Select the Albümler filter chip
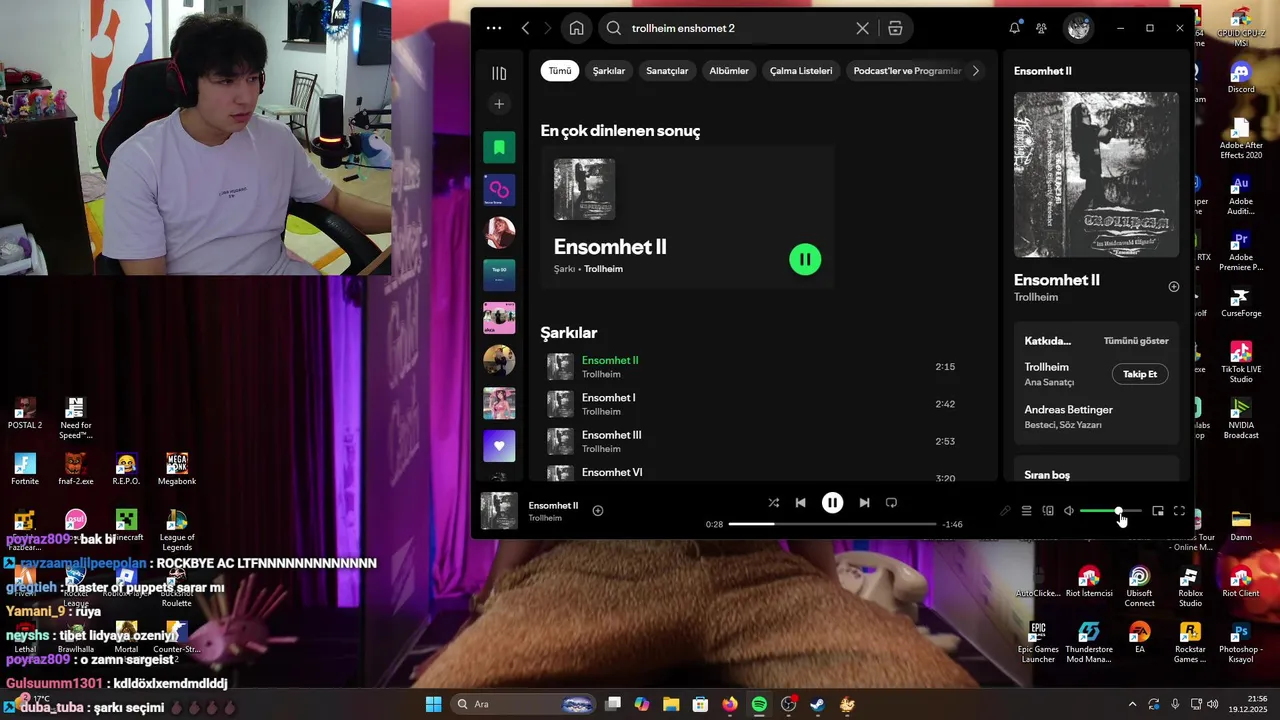The height and width of the screenshot is (720, 1280). pos(729,71)
